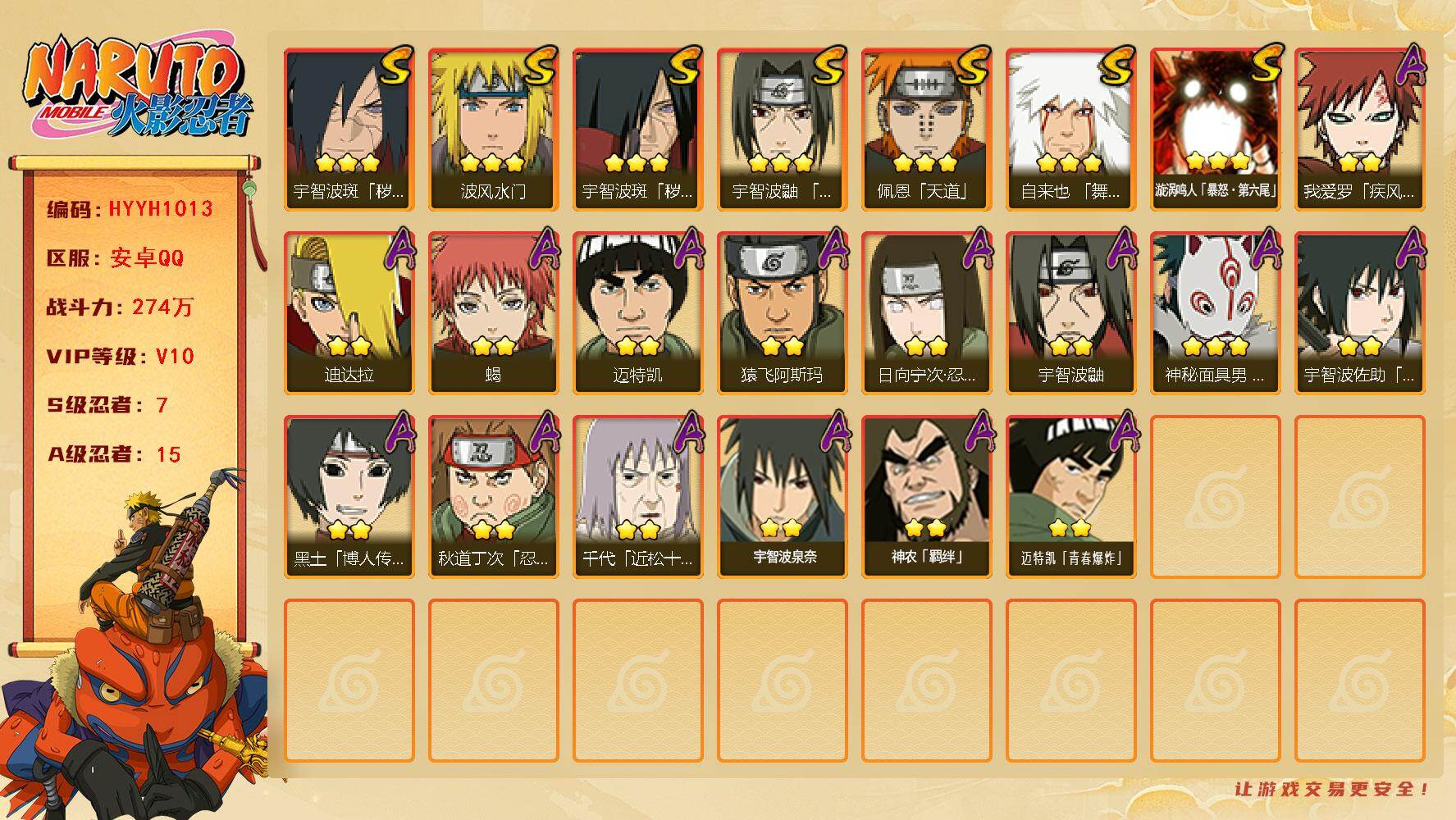Pick the 千代 elderly ninja card

[637, 497]
